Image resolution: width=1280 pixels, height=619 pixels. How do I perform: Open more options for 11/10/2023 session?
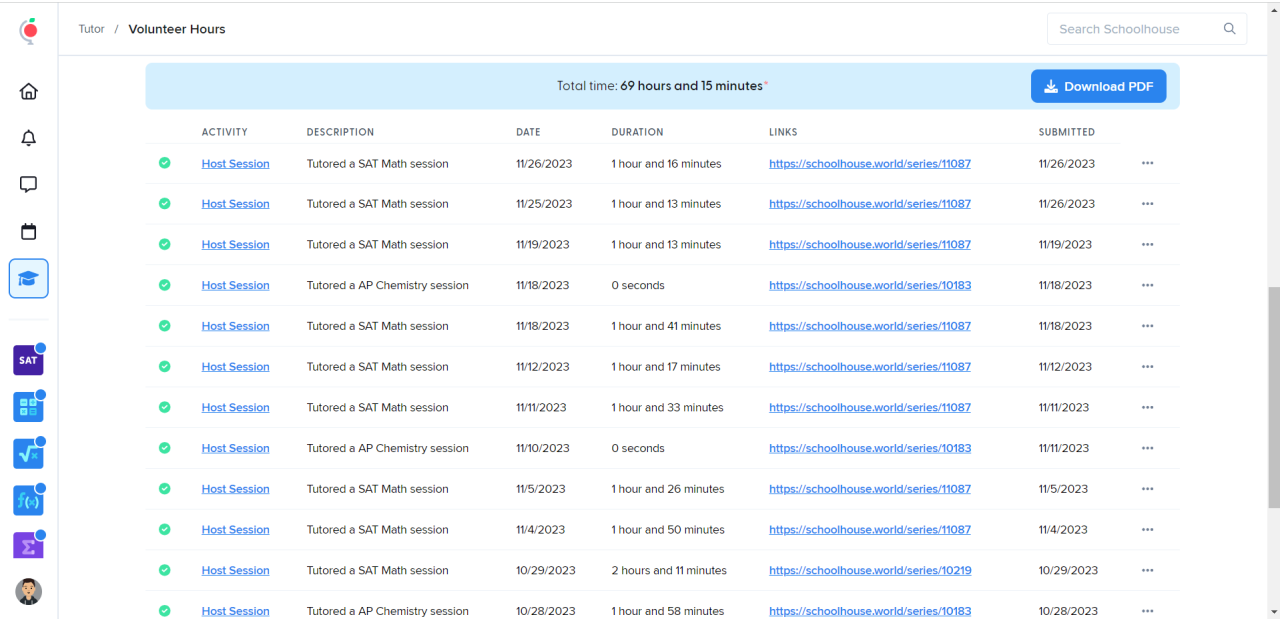(x=1147, y=448)
